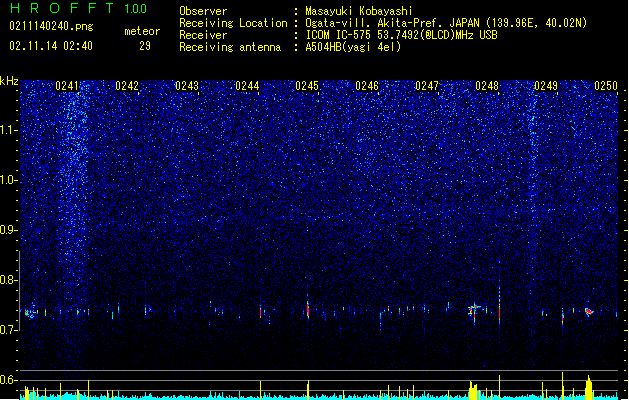Click the 0242 time marker
Image resolution: width=629 pixels, height=400 pixels.
127,86
